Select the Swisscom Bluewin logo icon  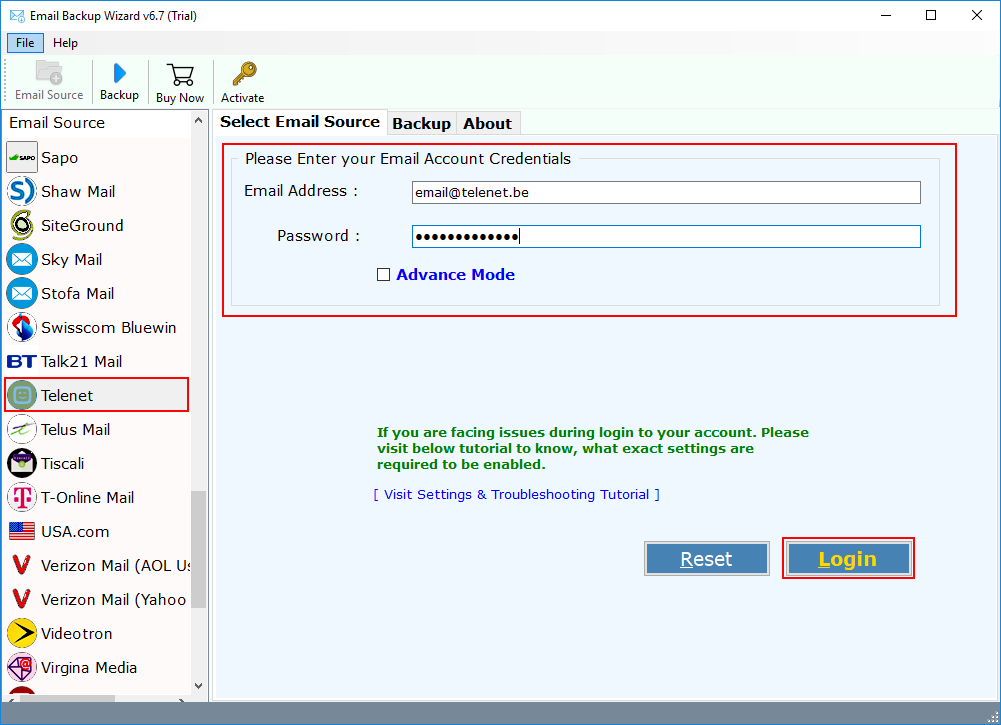point(22,327)
